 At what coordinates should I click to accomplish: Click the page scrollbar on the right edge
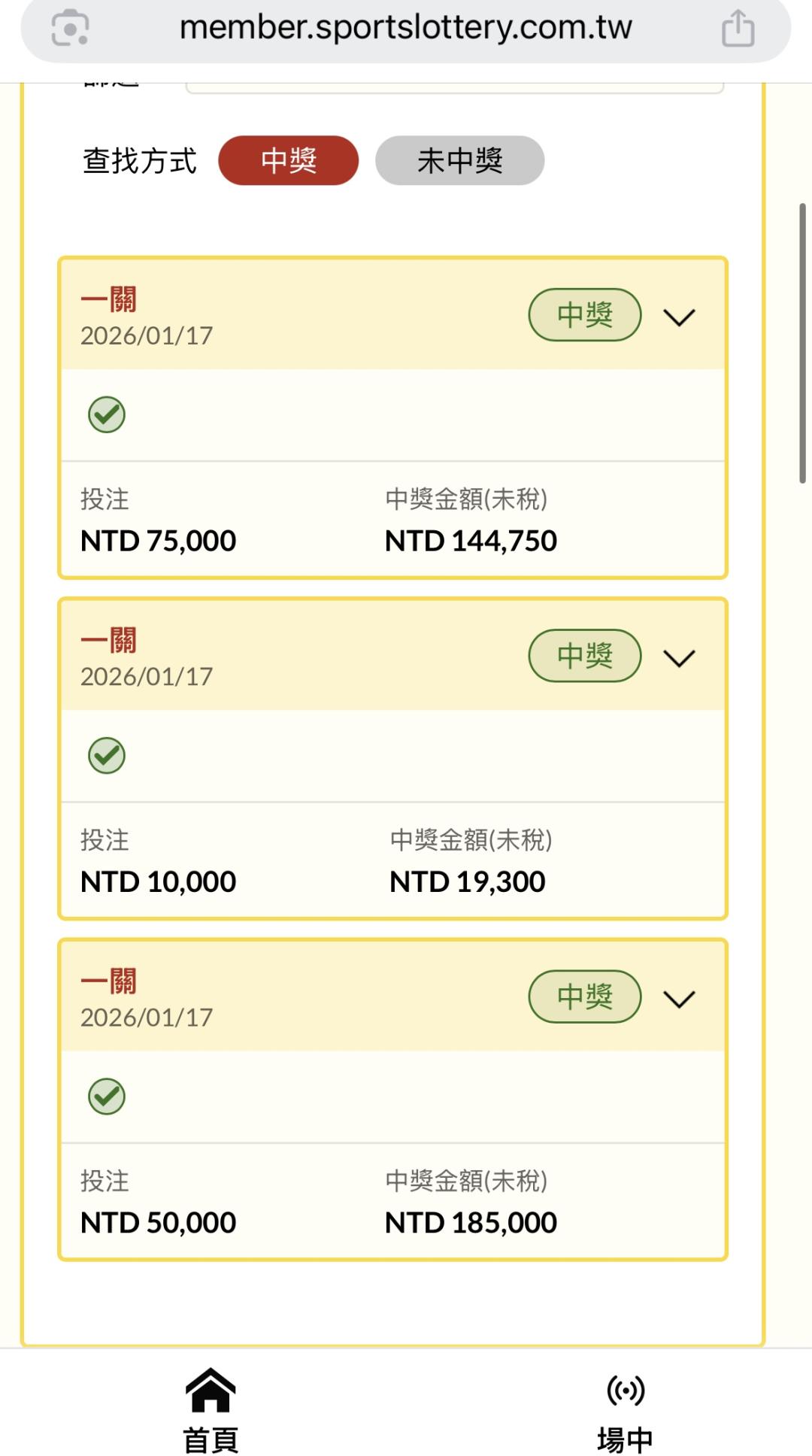(802, 343)
